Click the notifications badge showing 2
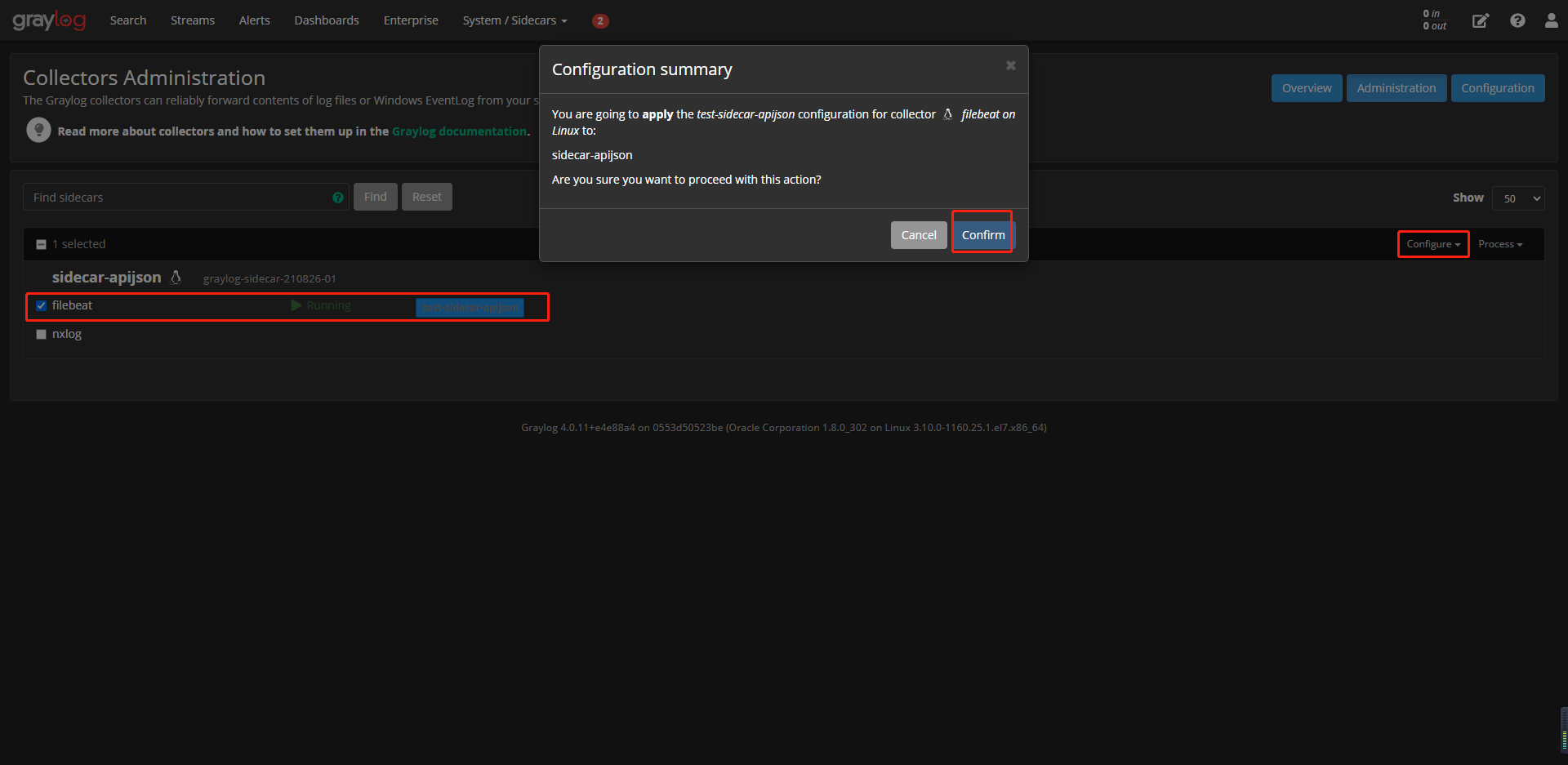Viewport: 1568px width, 765px height. click(600, 20)
